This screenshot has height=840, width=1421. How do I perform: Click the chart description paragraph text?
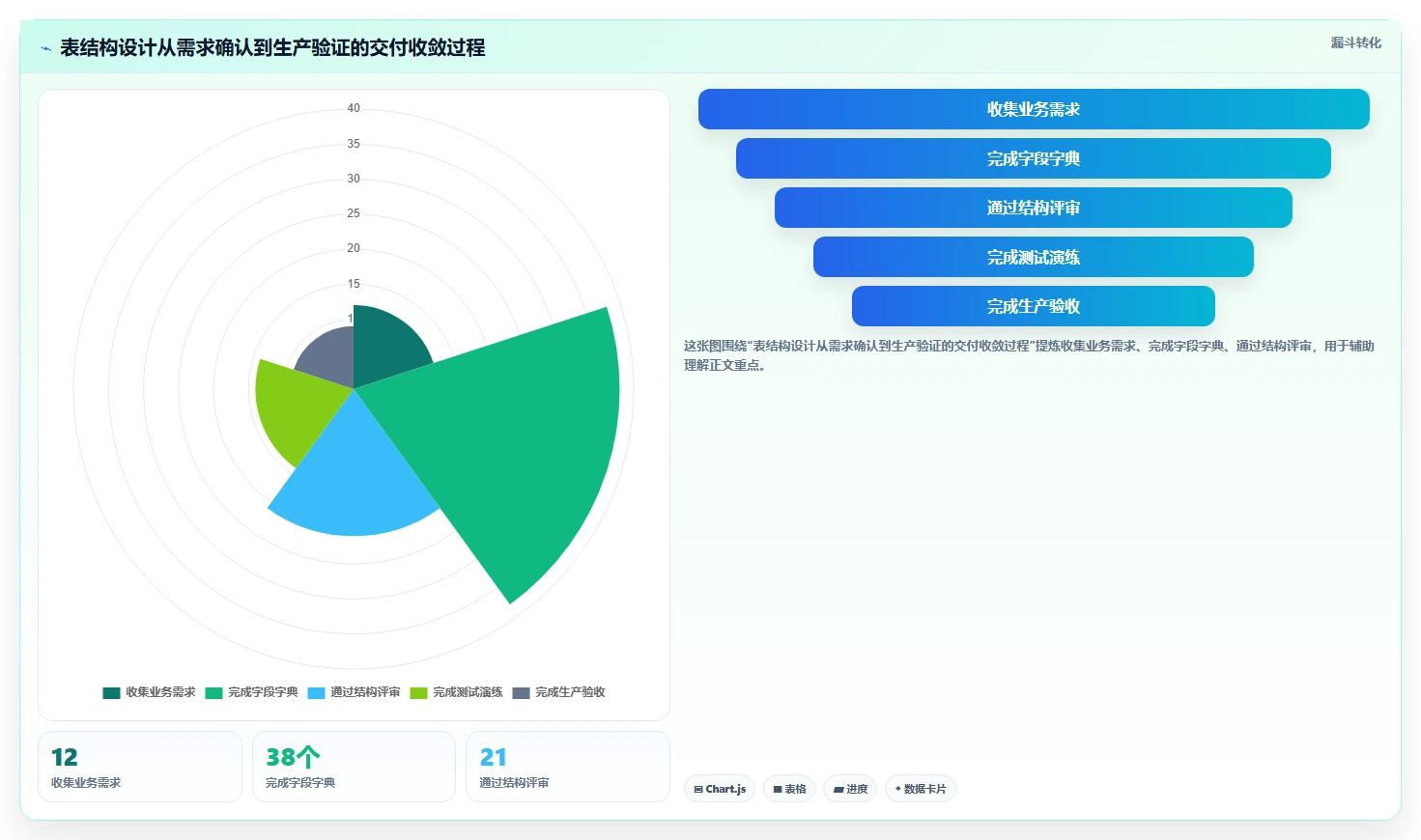click(x=1029, y=355)
